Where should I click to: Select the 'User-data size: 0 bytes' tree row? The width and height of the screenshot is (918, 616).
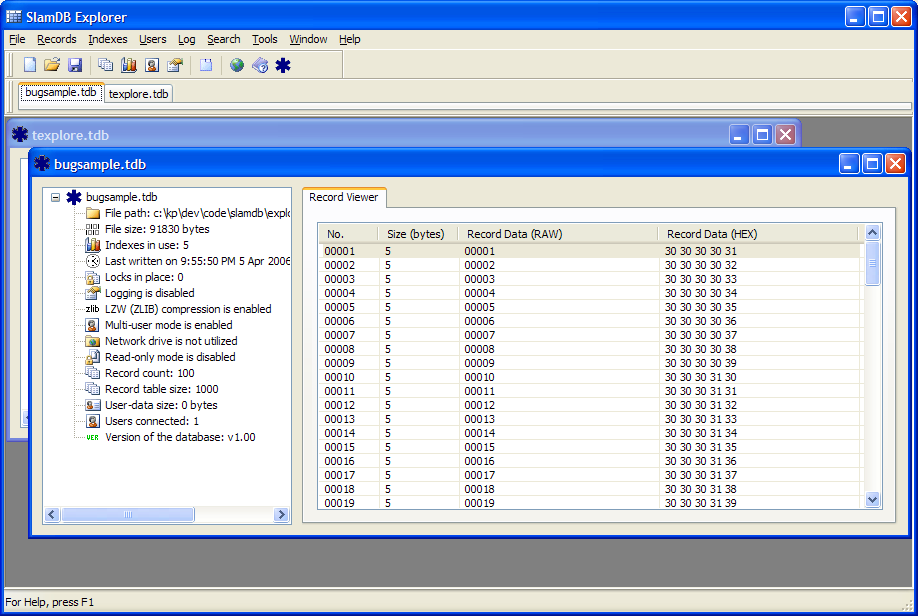coord(161,405)
